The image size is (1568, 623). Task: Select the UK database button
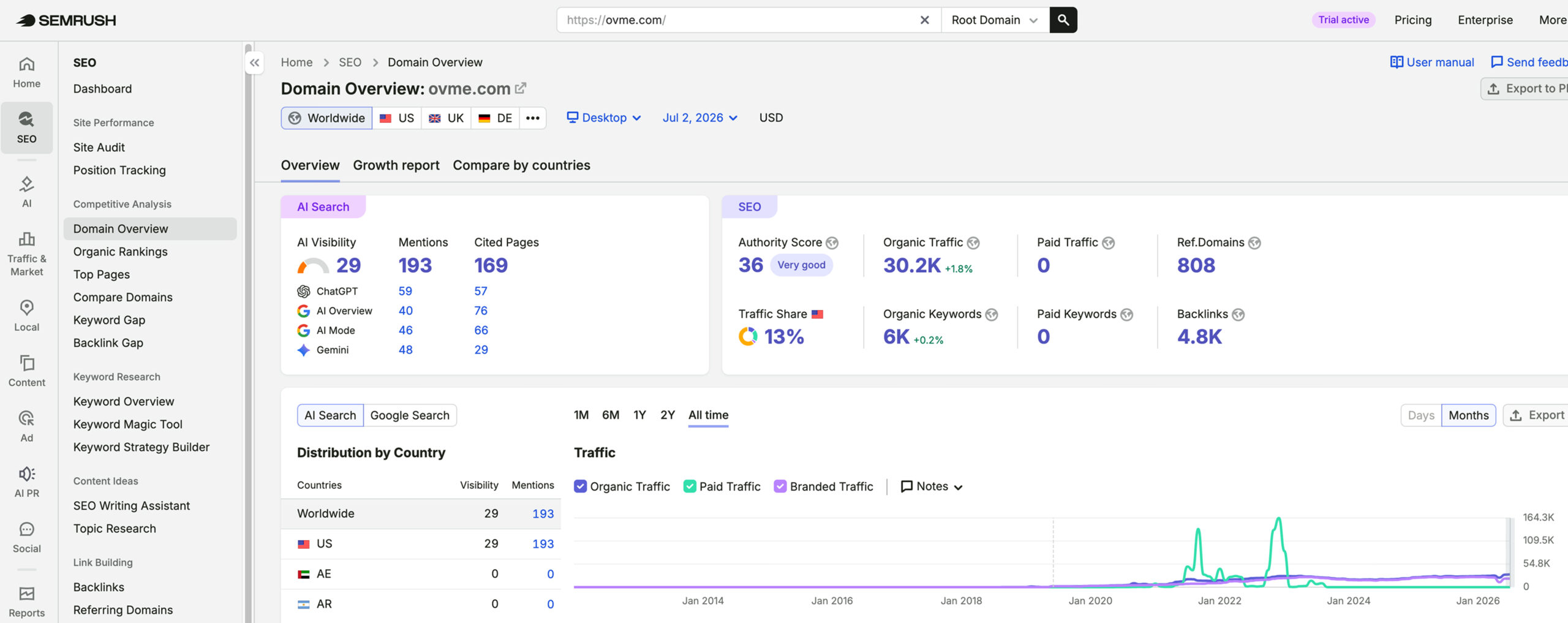[446, 118]
